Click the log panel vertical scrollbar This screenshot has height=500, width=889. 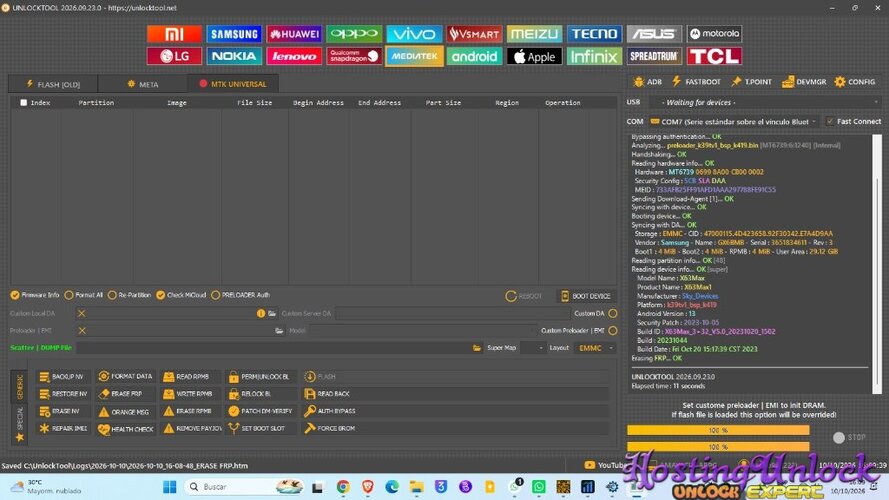tap(877, 264)
